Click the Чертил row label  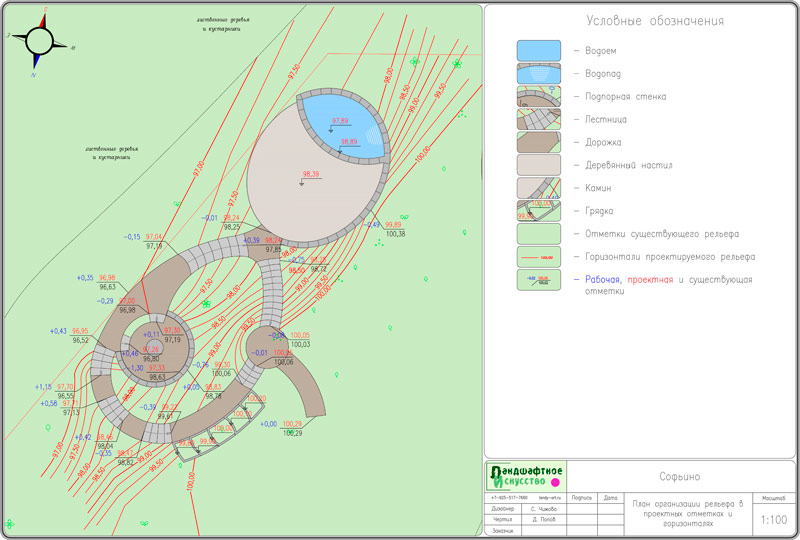click(x=502, y=520)
